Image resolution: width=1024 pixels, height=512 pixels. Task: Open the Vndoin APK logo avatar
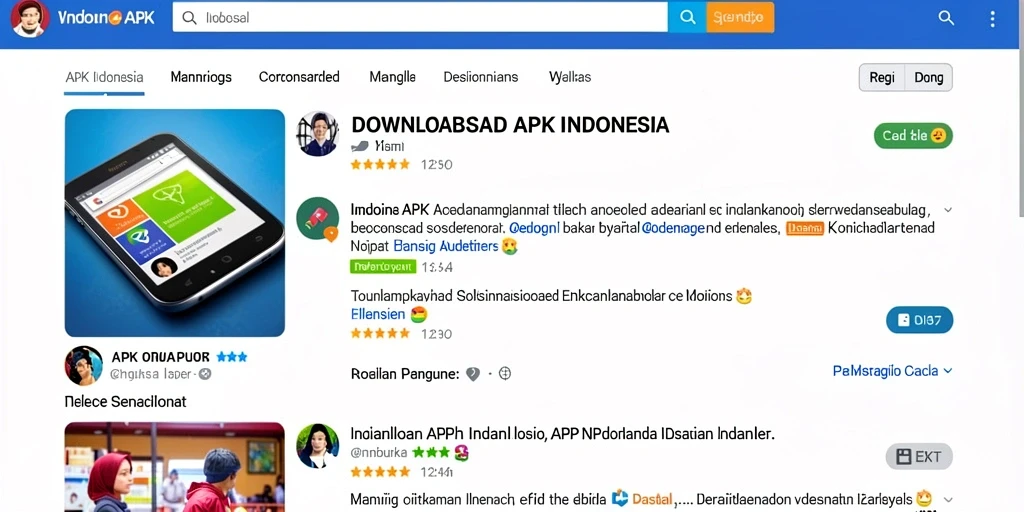pos(29,18)
